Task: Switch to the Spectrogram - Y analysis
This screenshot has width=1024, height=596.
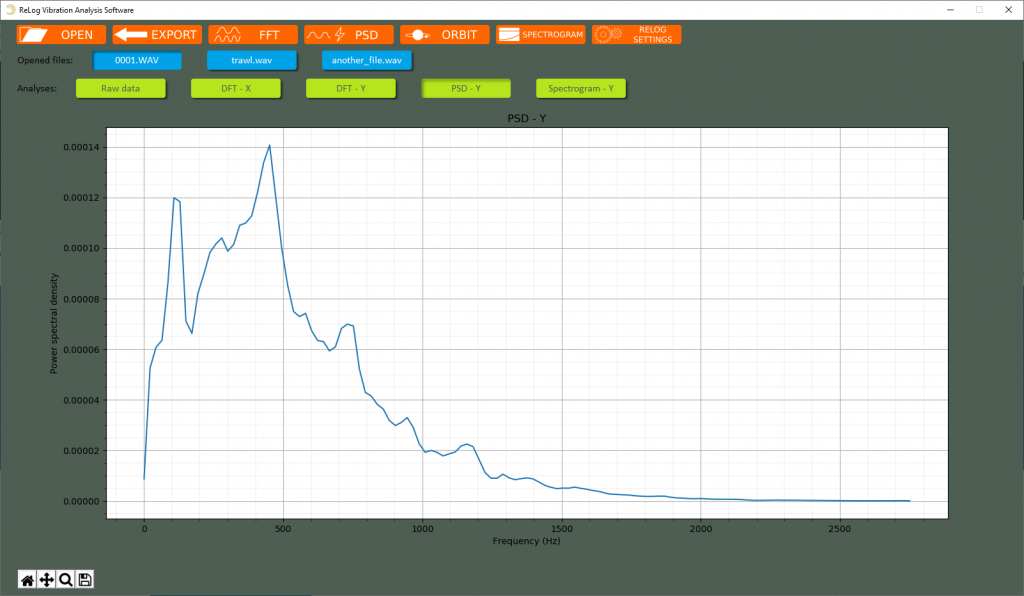Action: tap(581, 88)
